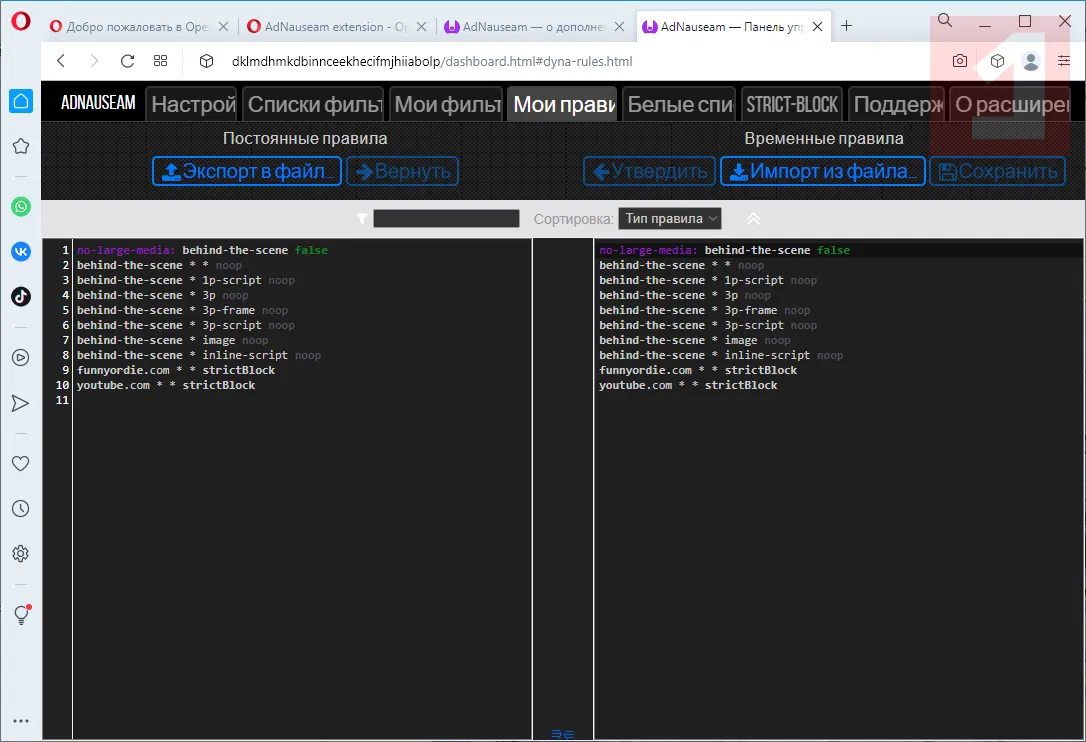Screen dimensions: 1086x742
Task: Switch to Списки фильтров tab
Action: point(313,104)
